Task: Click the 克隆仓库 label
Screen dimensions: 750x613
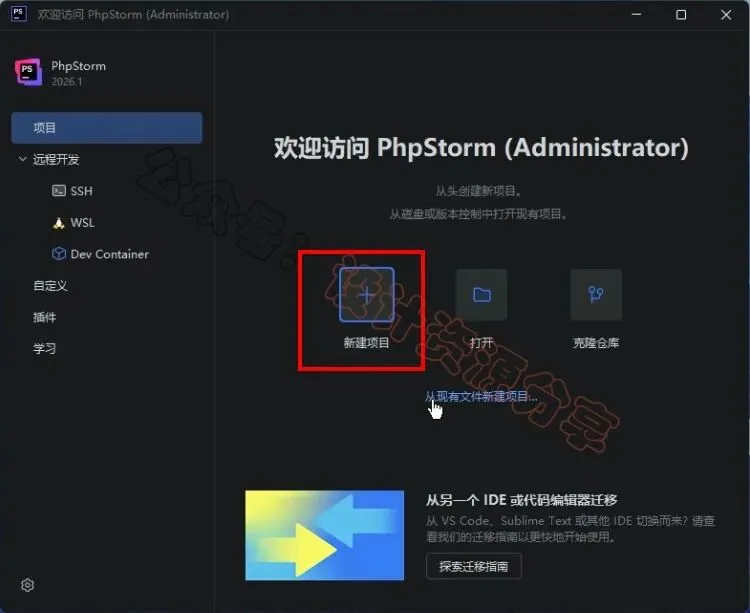Action: (x=596, y=342)
